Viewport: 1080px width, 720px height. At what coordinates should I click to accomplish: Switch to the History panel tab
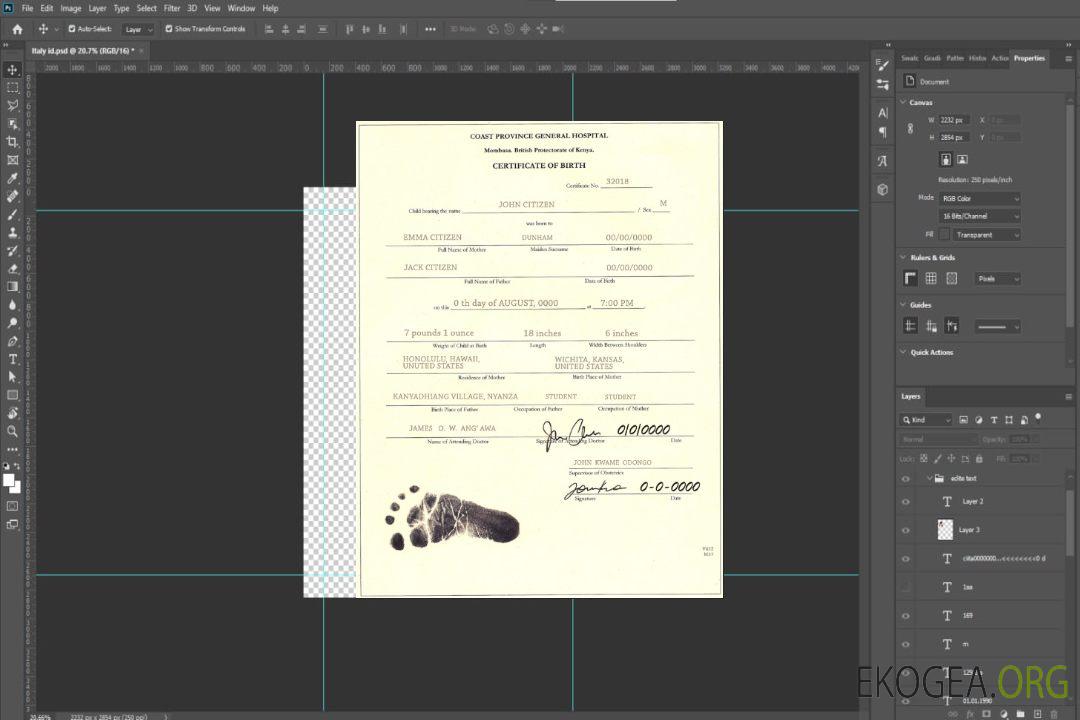pos(977,59)
